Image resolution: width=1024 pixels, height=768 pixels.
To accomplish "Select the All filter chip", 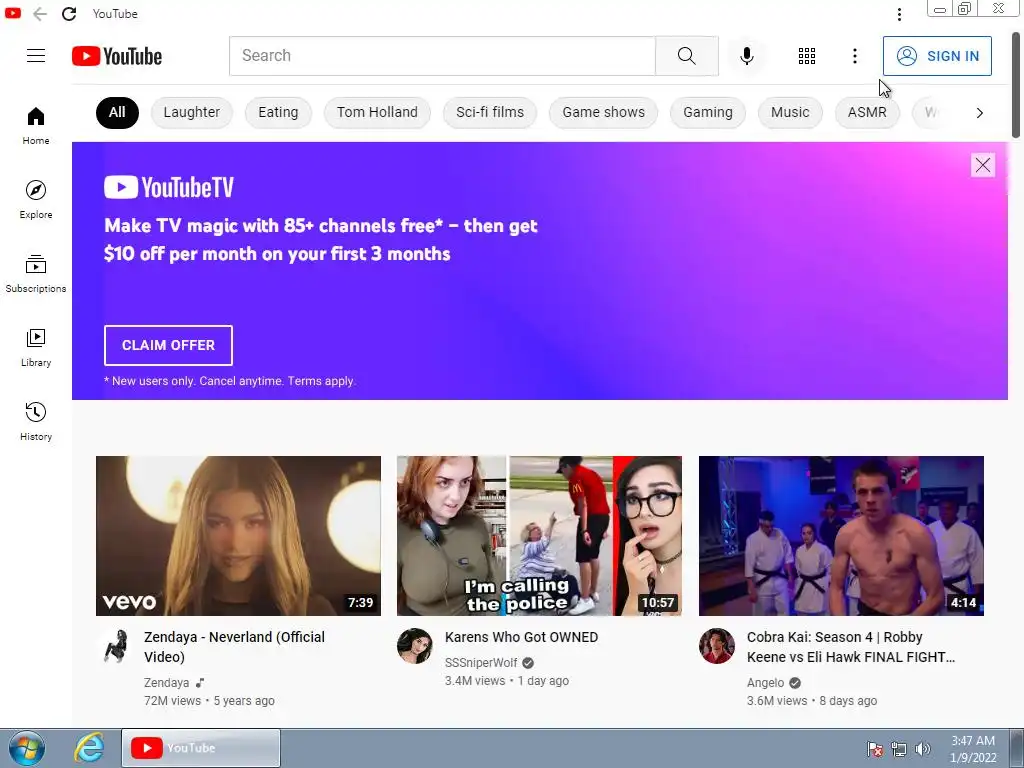I will [117, 112].
